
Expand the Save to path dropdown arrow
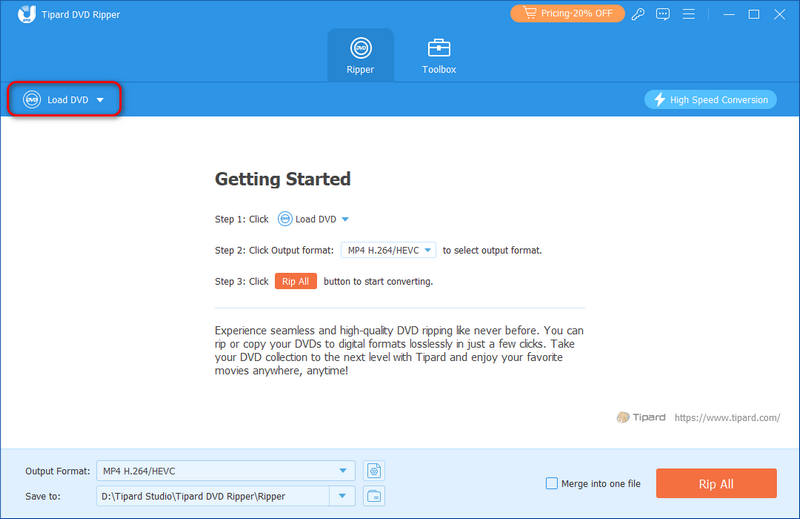click(x=342, y=496)
